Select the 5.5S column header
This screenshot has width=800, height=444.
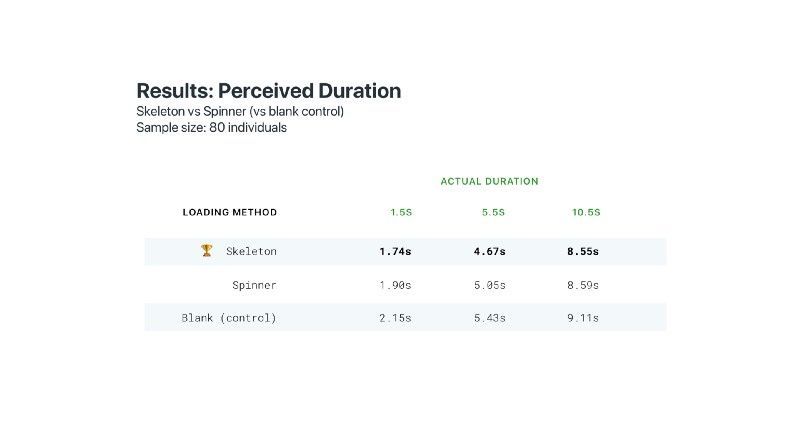[493, 212]
